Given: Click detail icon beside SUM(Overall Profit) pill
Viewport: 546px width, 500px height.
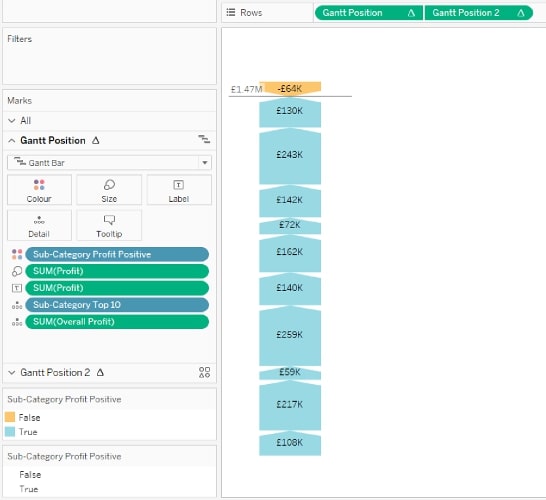Looking at the screenshot, I should point(17,322).
